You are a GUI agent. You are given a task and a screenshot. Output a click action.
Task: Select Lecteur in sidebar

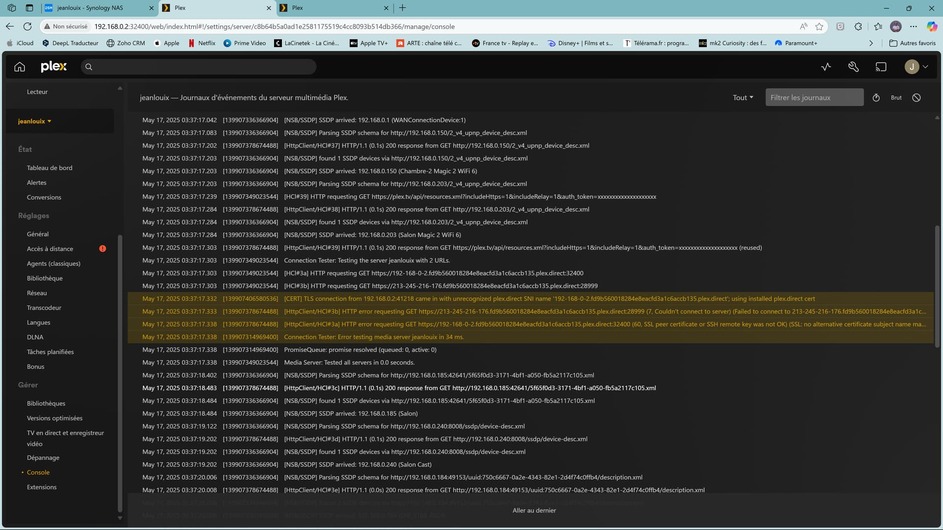(37, 92)
